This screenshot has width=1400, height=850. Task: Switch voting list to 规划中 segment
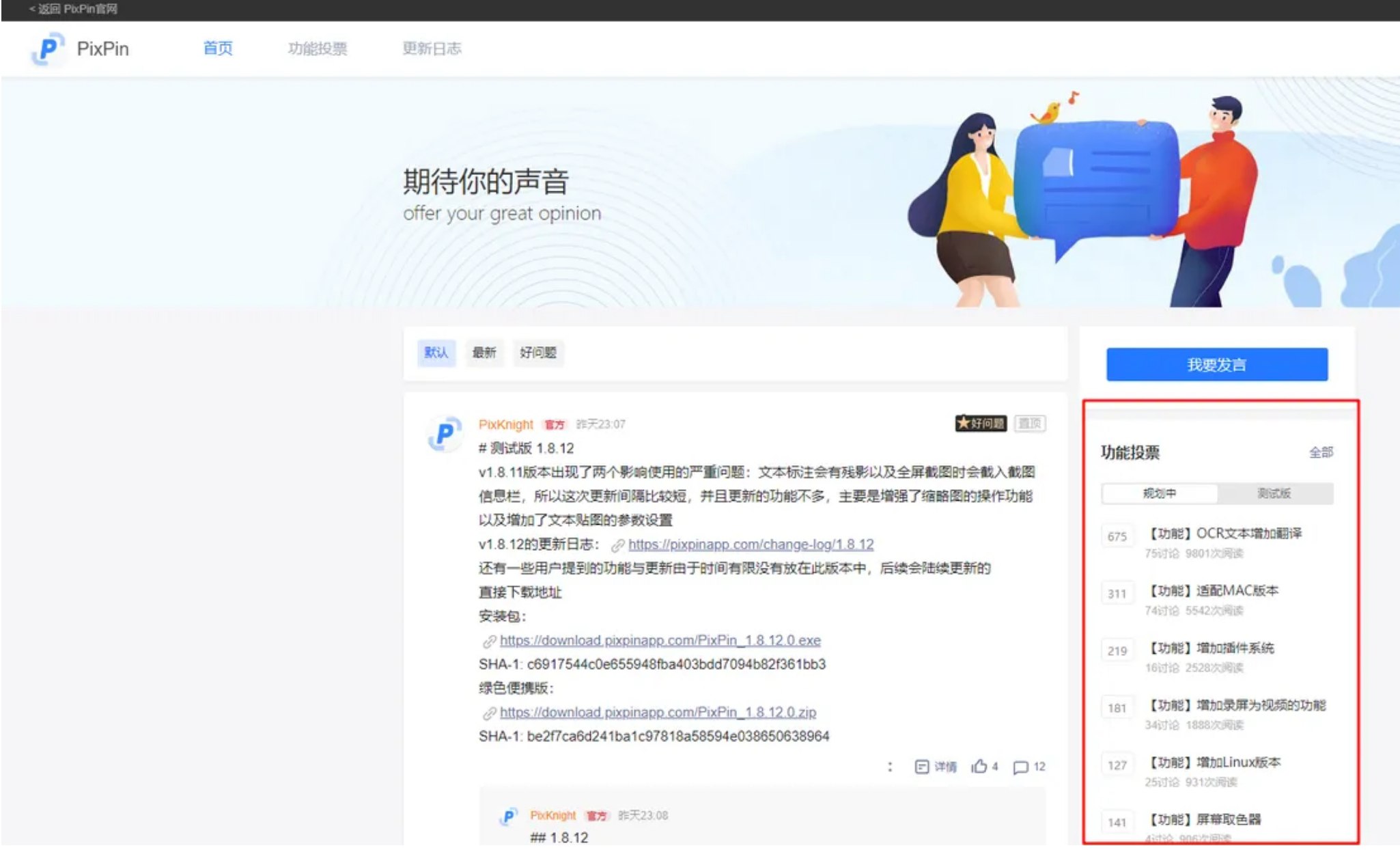click(x=1159, y=493)
